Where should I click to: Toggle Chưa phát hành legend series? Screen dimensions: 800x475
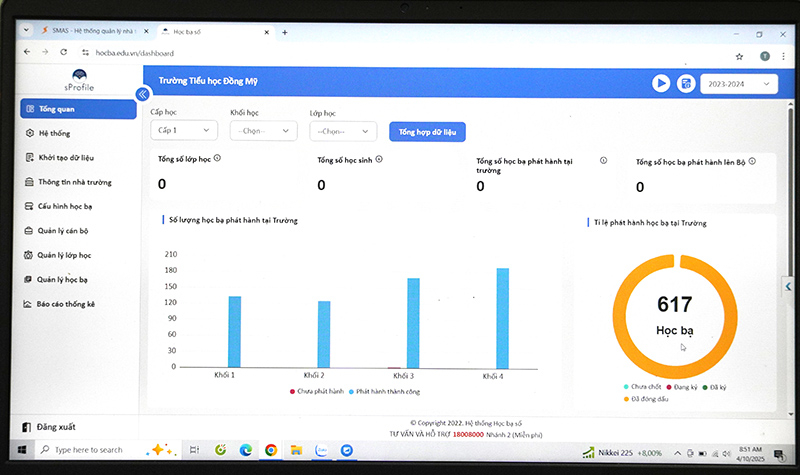317,391
